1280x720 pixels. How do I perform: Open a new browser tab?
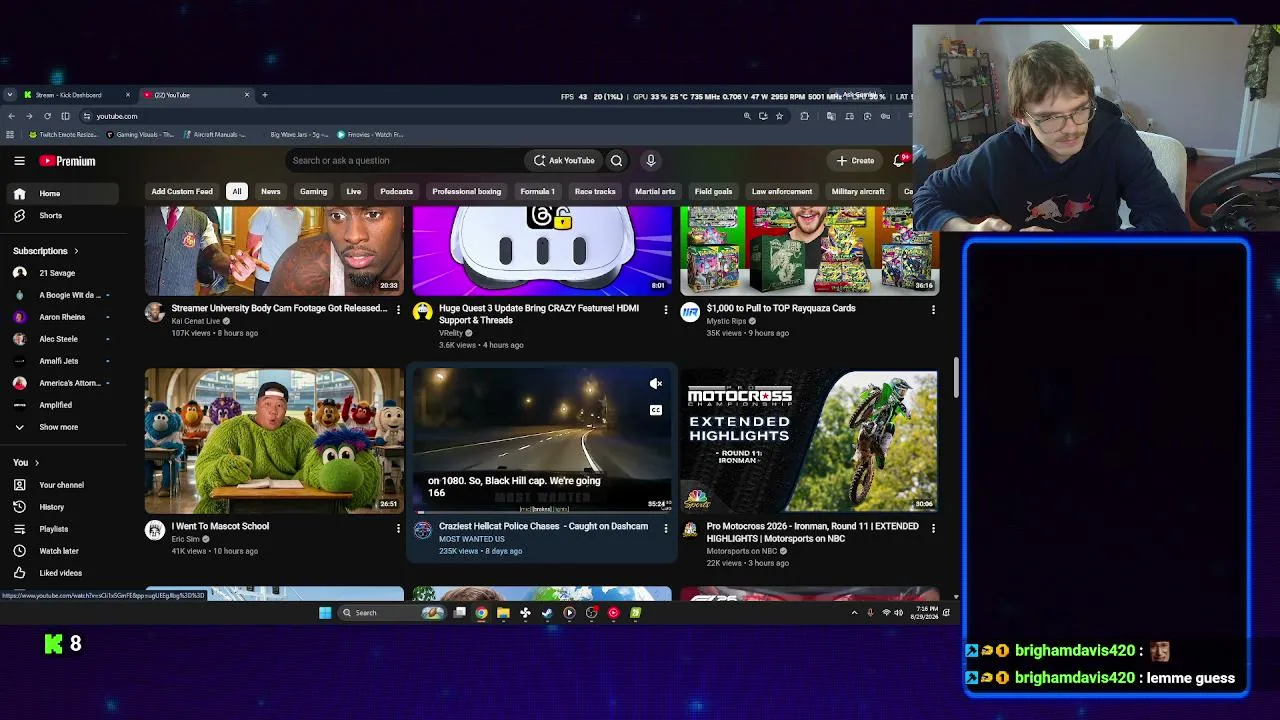265,95
